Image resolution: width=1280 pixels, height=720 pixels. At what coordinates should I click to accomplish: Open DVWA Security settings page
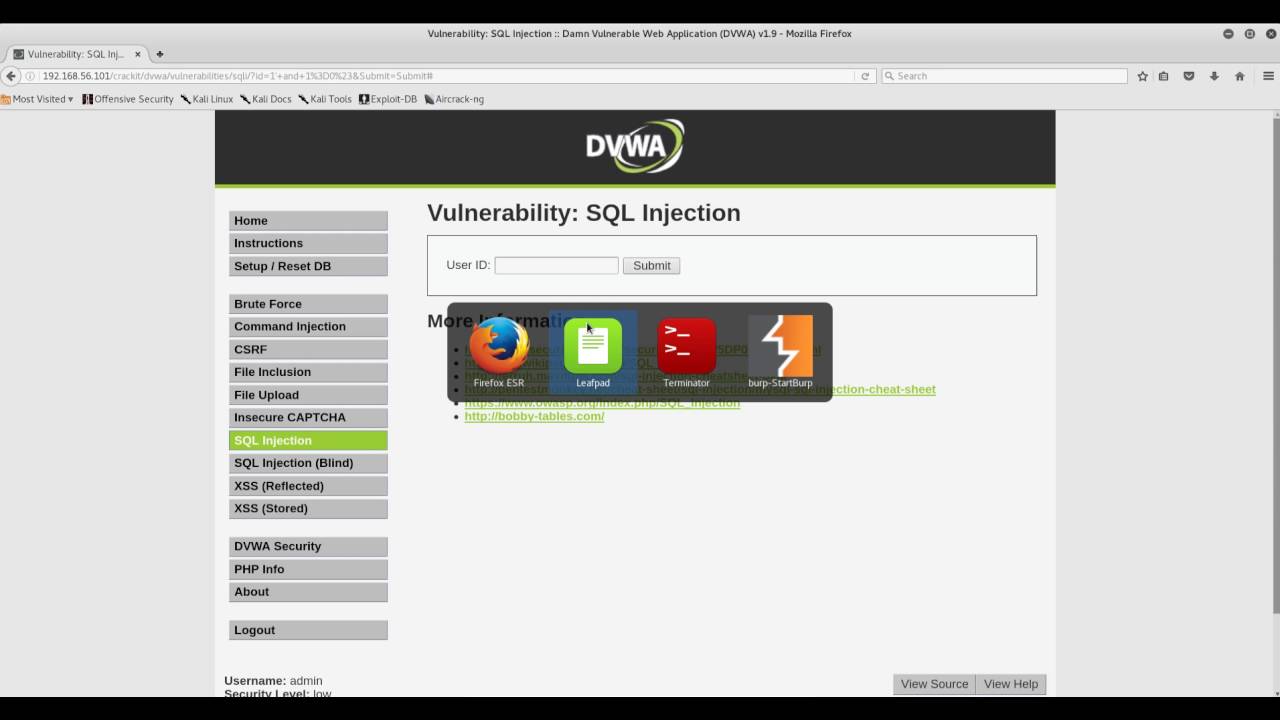308,546
